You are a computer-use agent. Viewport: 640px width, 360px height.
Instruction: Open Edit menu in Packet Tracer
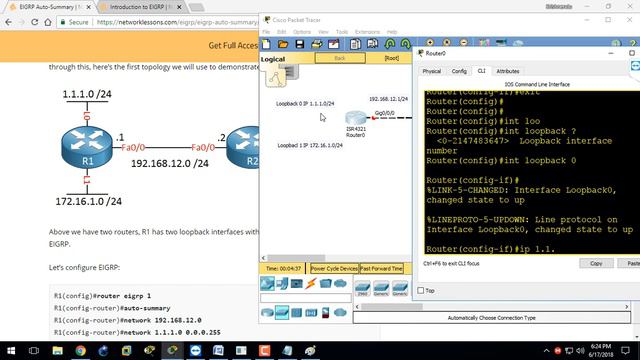tap(282, 32)
